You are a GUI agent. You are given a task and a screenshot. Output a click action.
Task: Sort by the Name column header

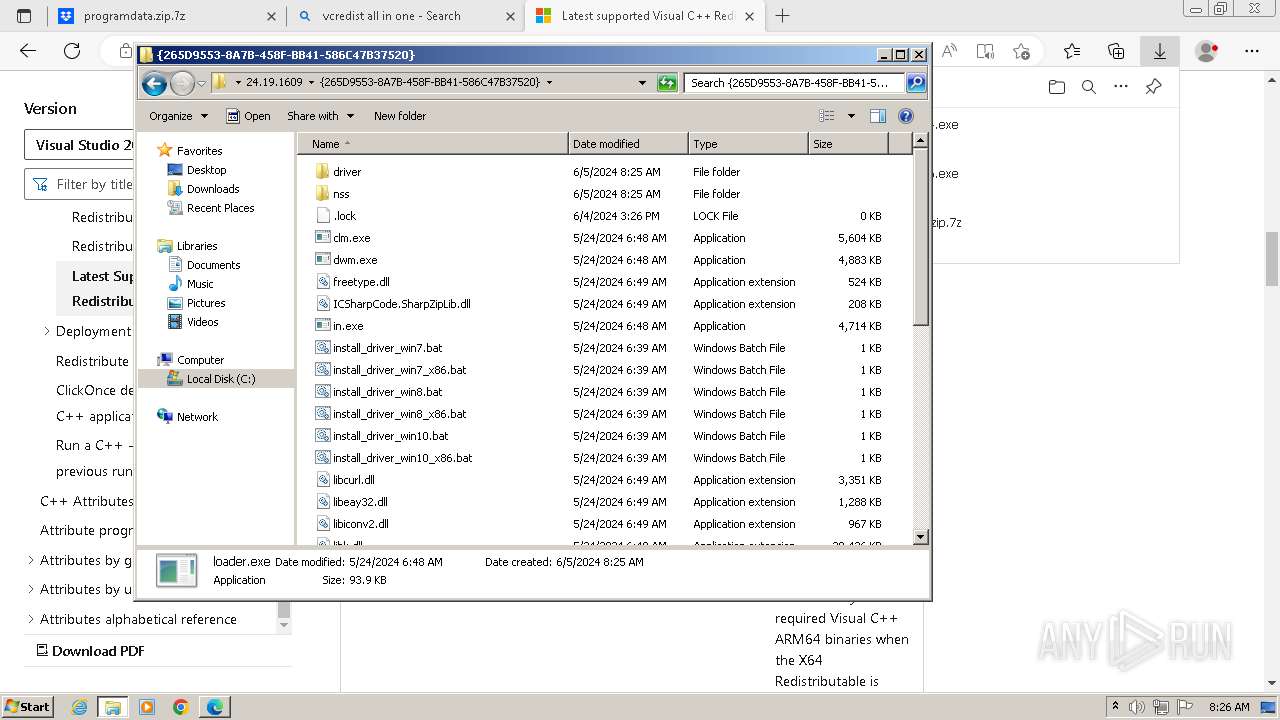pos(432,144)
